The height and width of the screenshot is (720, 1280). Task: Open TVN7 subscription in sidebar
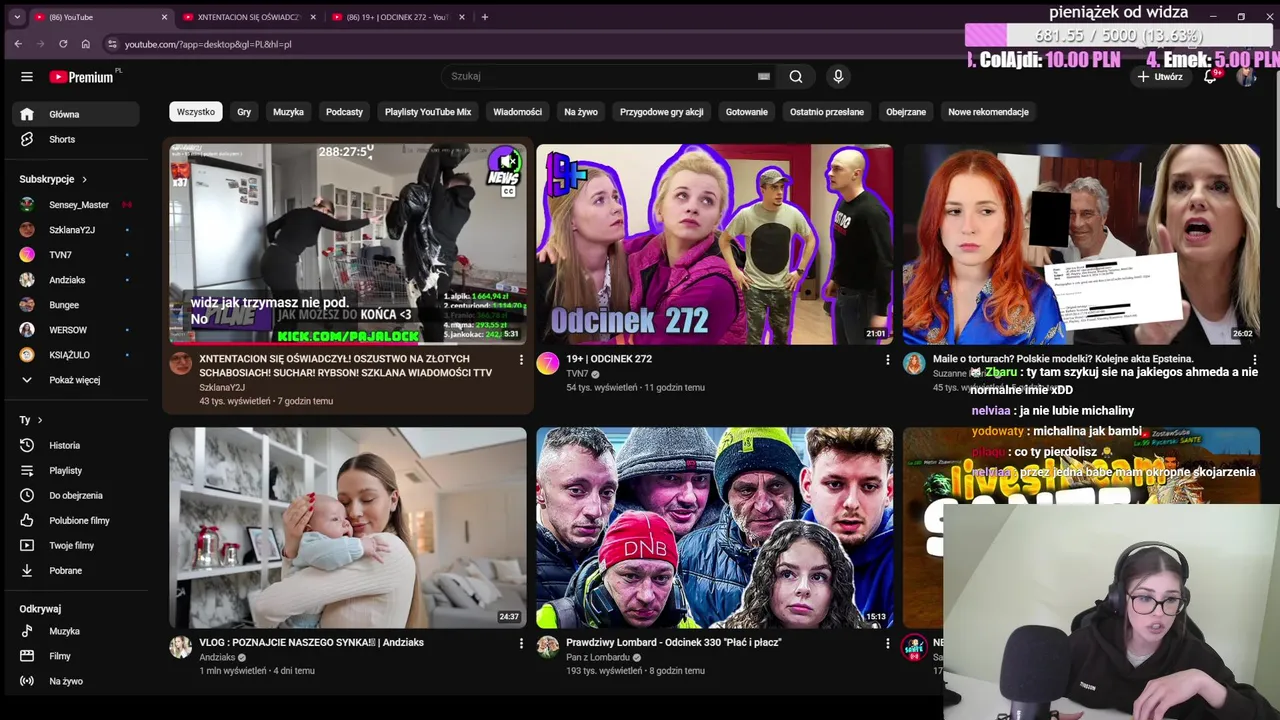76,255
